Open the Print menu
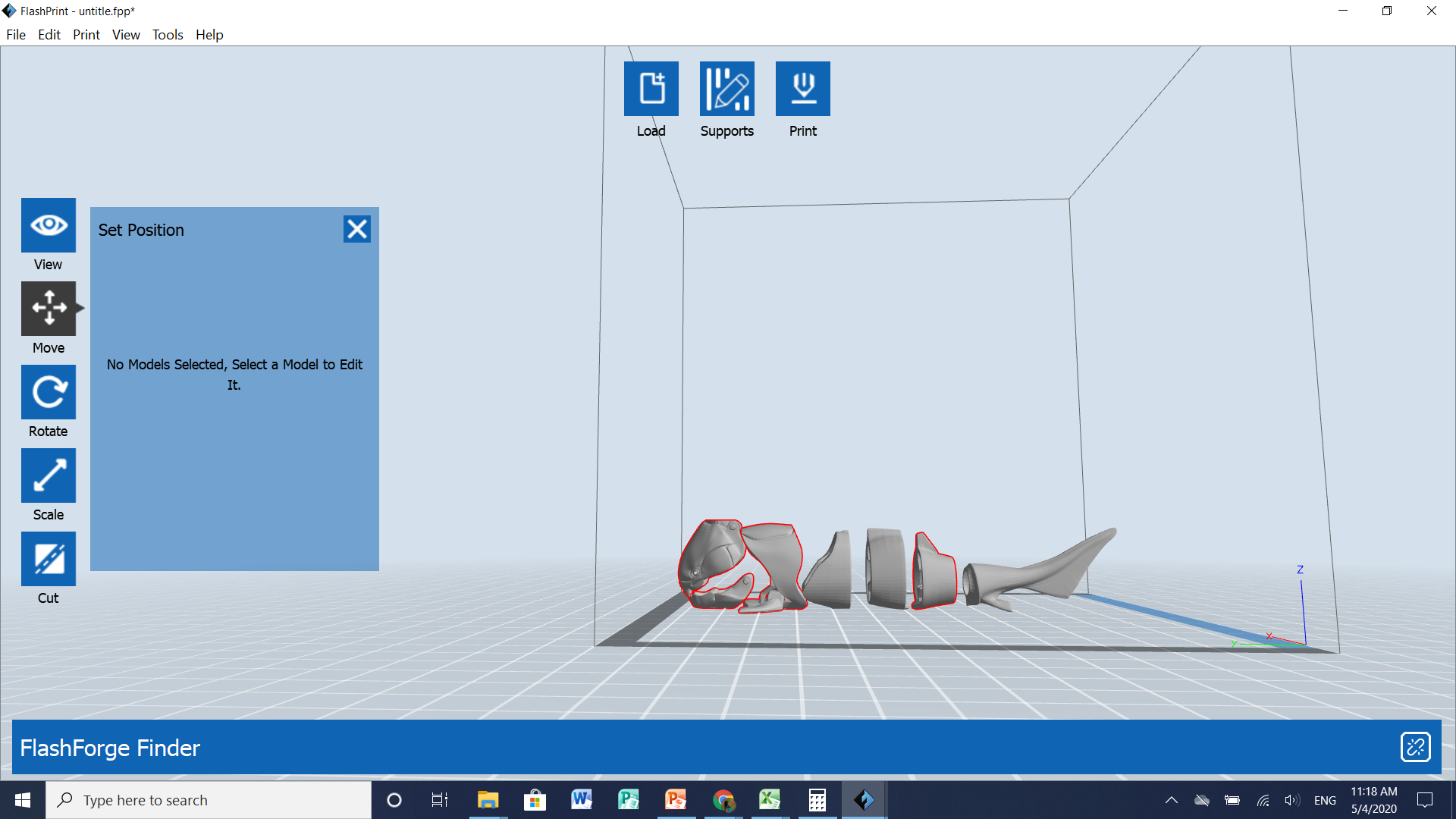1456x819 pixels. pos(86,35)
